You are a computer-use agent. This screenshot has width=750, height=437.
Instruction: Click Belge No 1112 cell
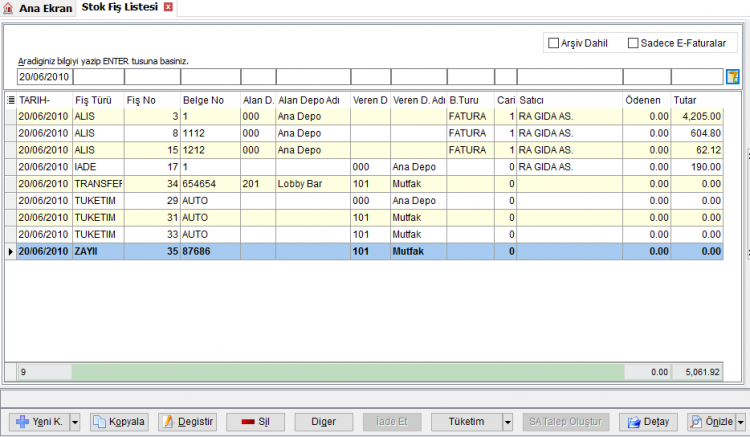click(210, 133)
